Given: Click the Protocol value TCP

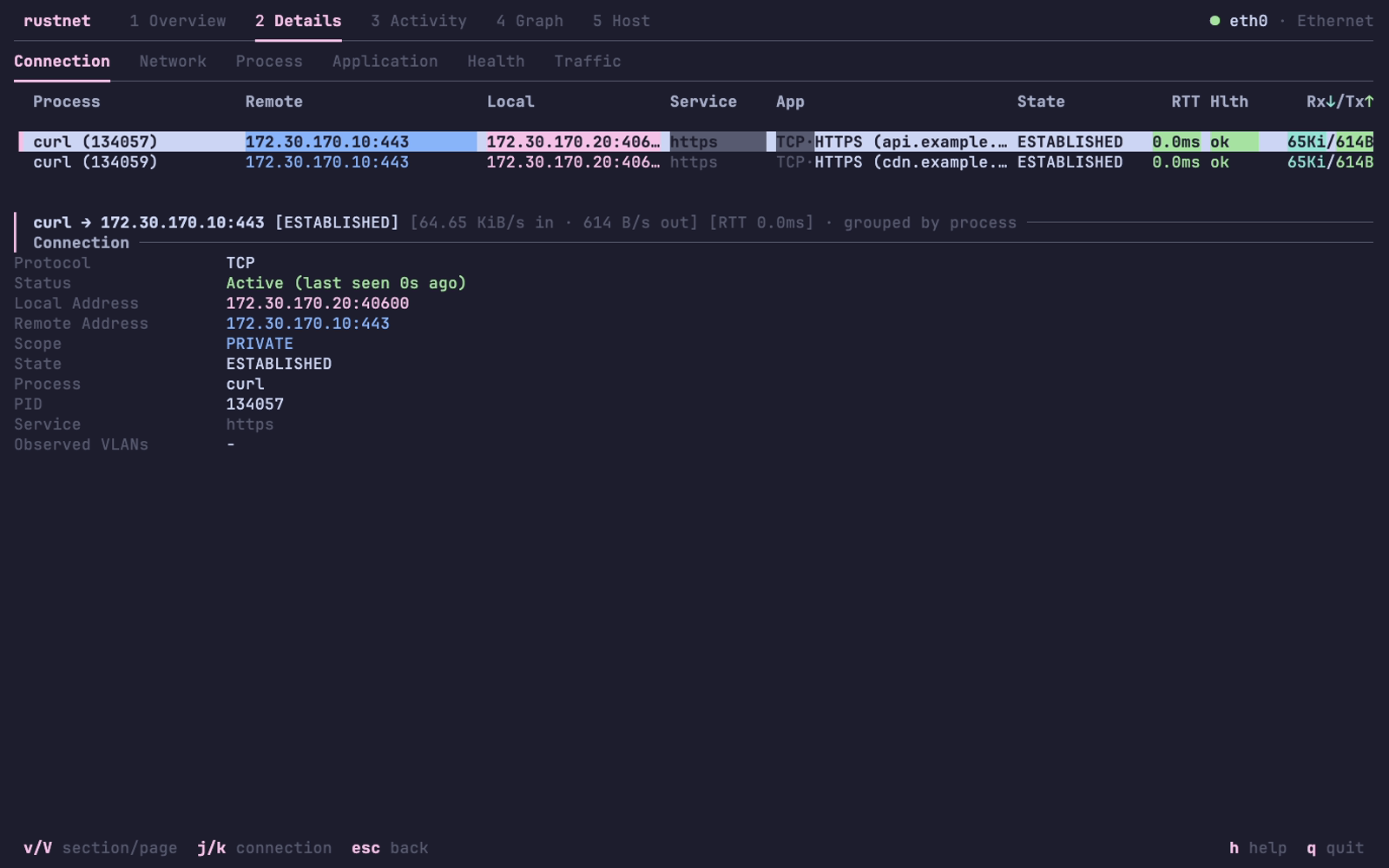Looking at the screenshot, I should 240,263.
